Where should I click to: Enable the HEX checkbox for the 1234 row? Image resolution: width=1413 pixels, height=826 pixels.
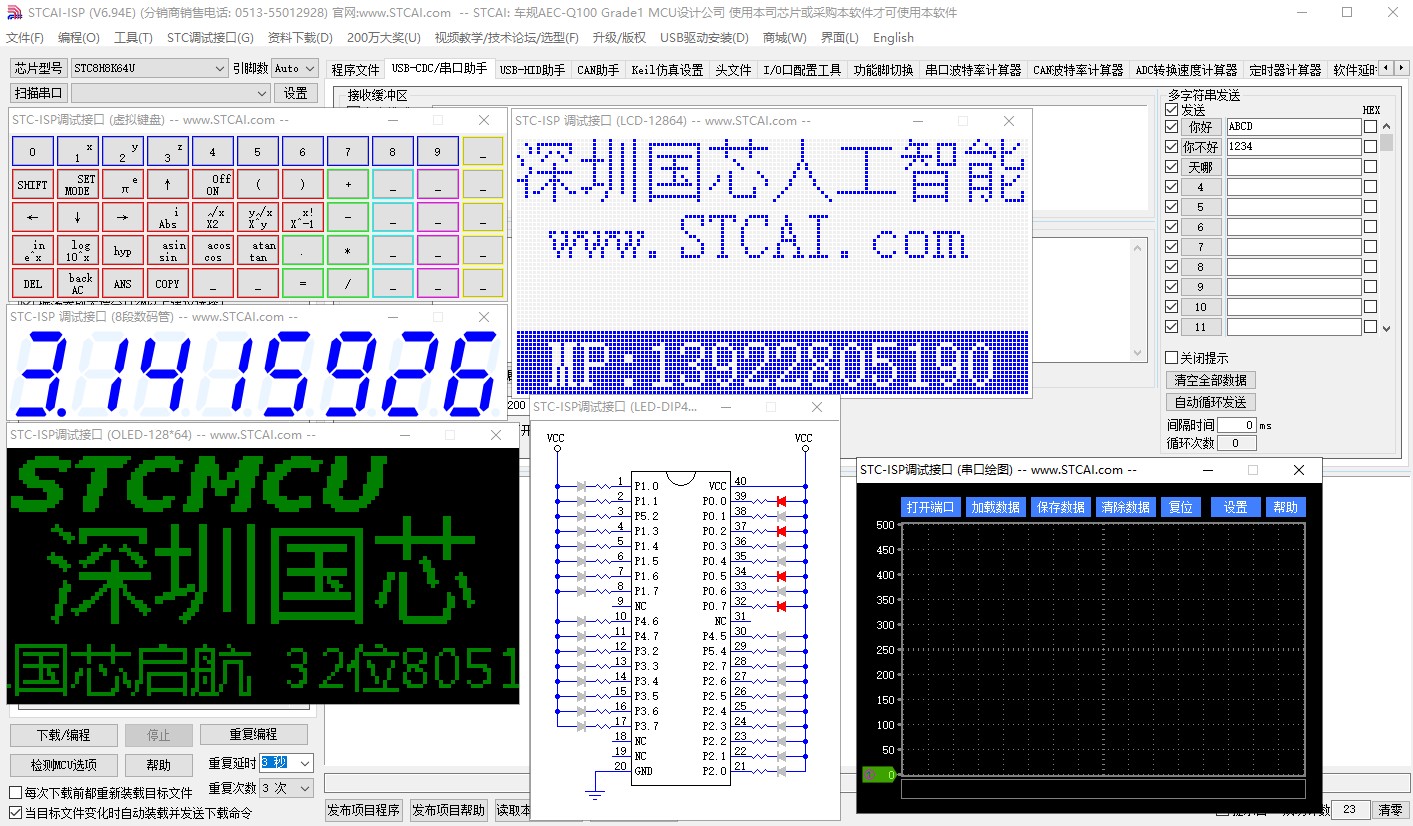click(1370, 147)
